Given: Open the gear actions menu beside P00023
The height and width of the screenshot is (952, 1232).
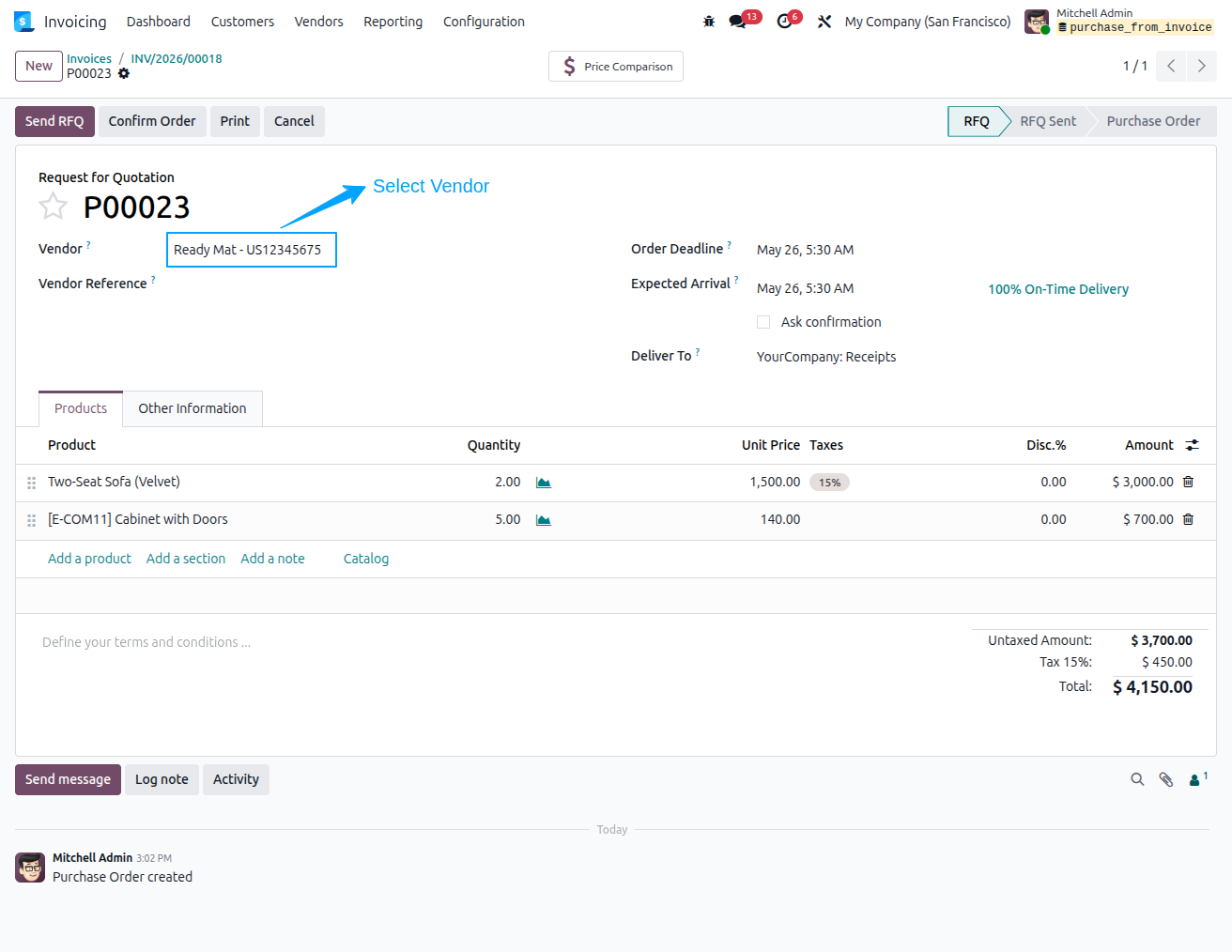Looking at the screenshot, I should (124, 73).
